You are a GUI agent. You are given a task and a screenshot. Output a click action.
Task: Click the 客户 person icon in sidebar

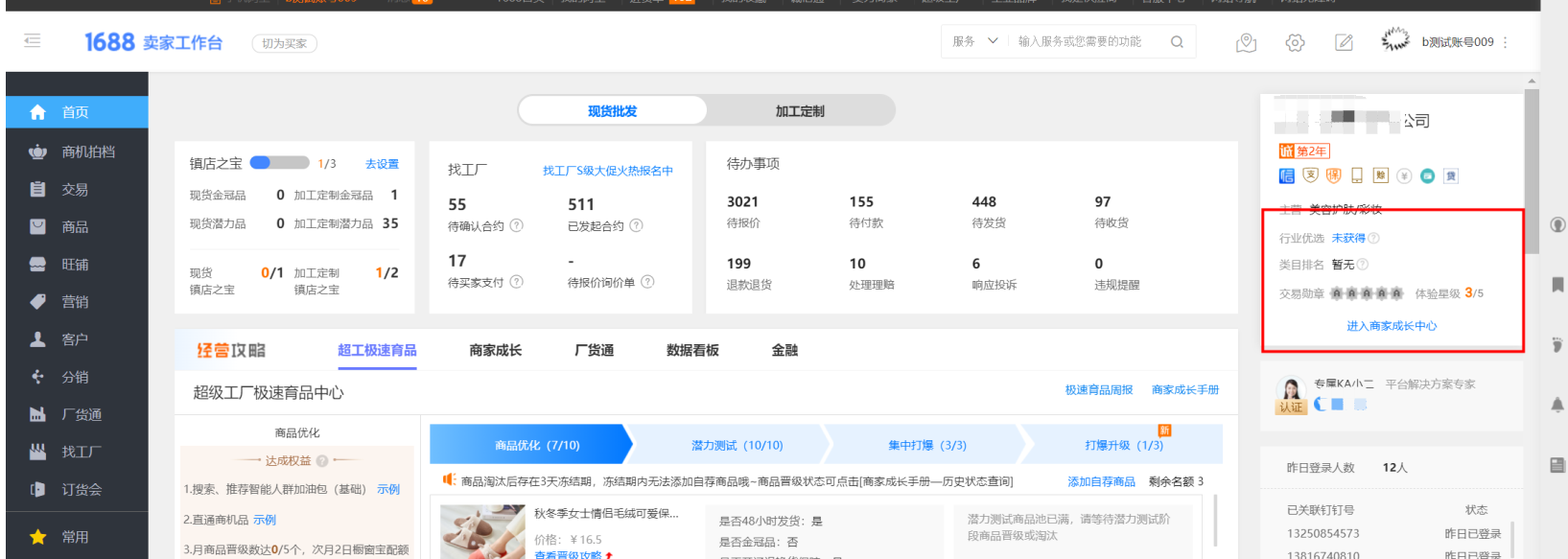37,338
